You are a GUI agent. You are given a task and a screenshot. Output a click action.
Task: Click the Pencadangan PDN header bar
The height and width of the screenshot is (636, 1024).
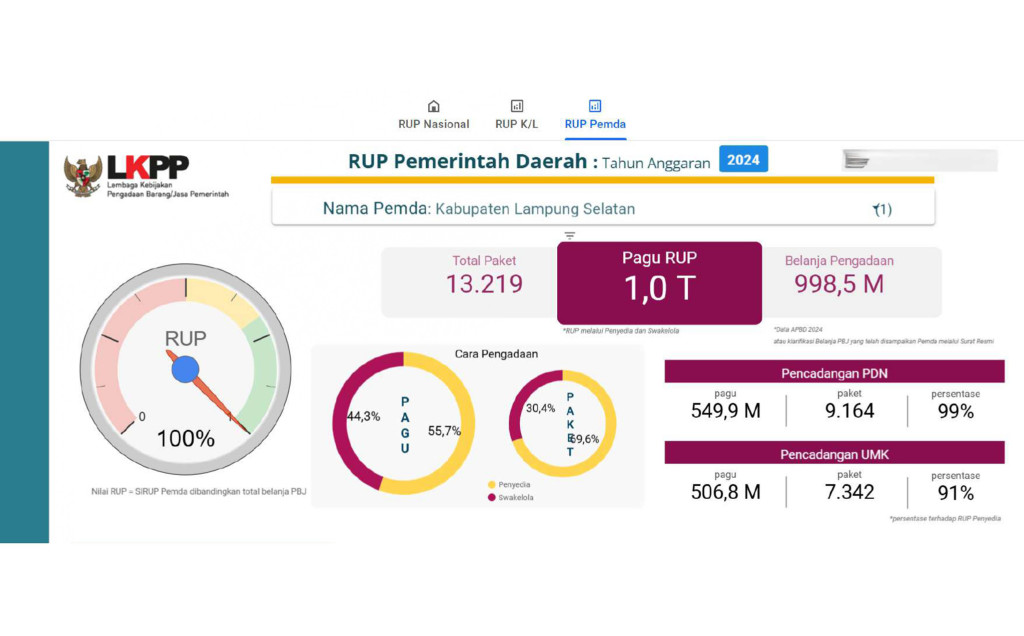834,373
